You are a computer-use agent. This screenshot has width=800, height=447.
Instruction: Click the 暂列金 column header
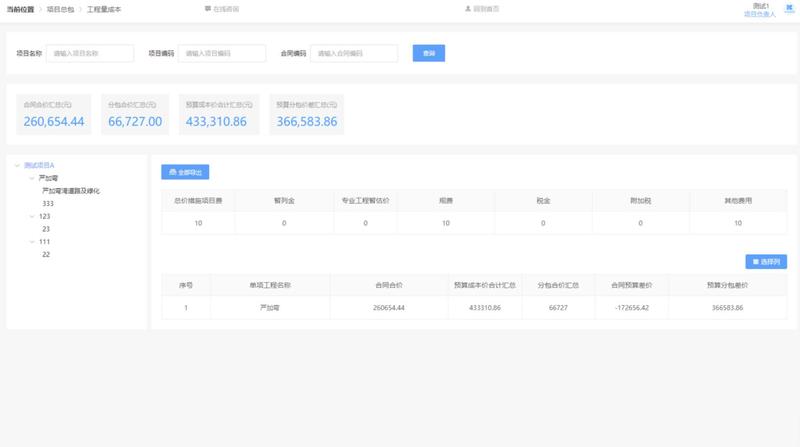284,201
